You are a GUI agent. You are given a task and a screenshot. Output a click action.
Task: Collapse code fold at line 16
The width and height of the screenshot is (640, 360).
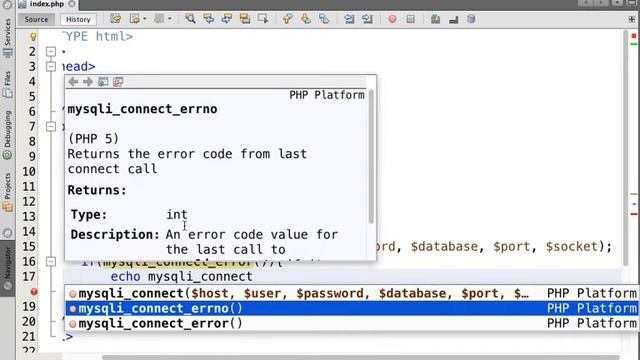(51, 261)
